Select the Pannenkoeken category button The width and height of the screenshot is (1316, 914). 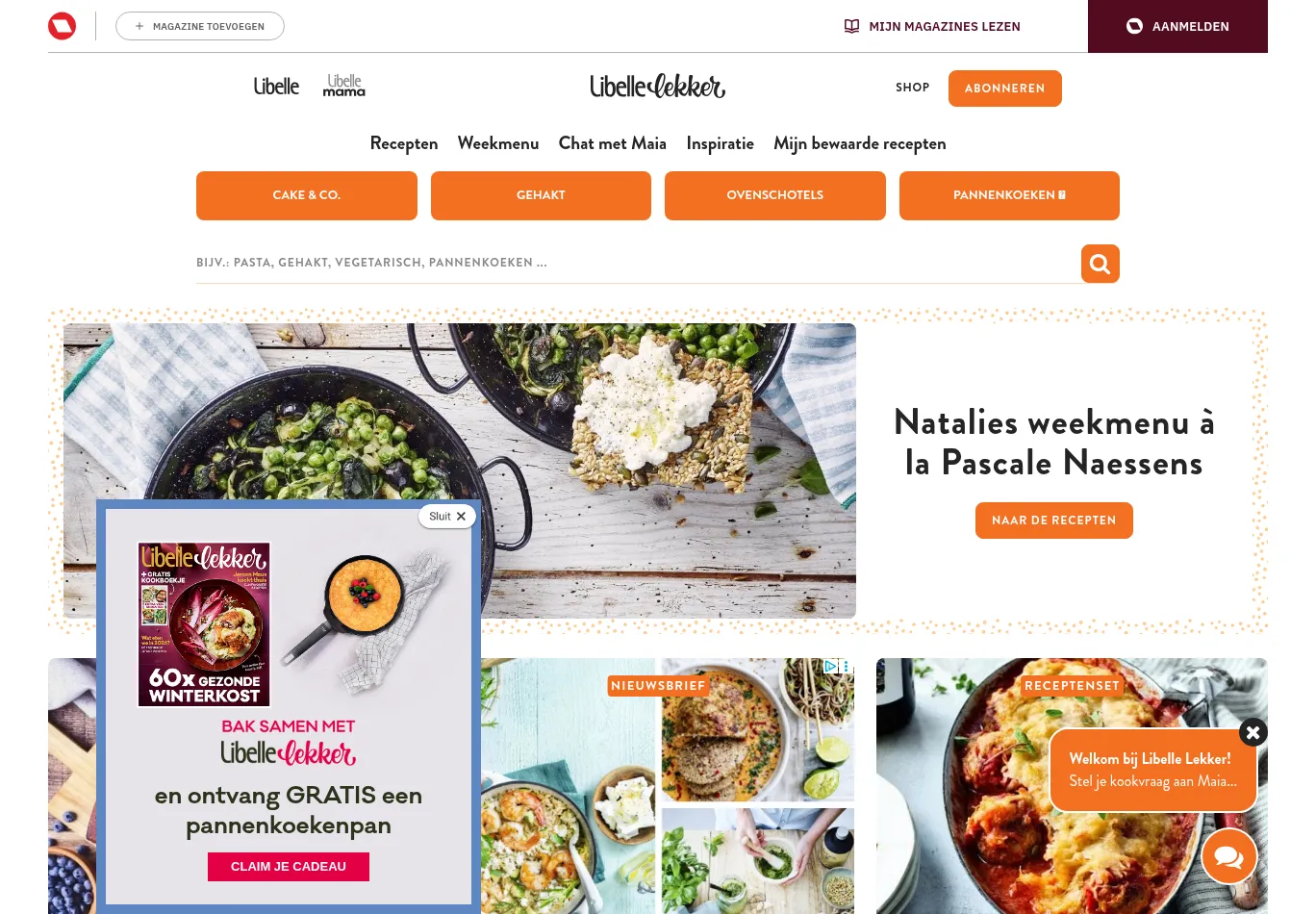click(1009, 195)
